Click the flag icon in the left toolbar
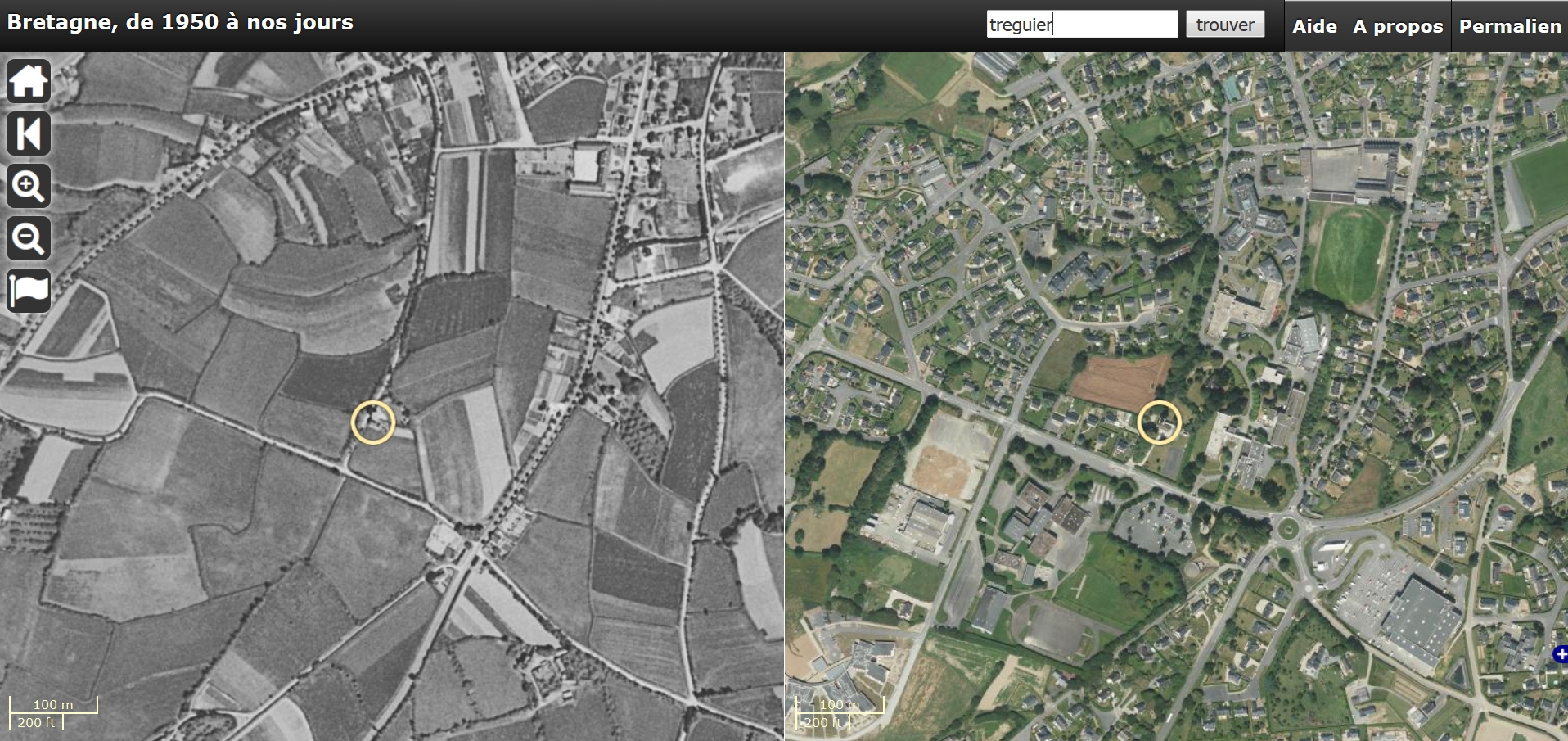This screenshot has width=1568, height=741. click(x=29, y=291)
